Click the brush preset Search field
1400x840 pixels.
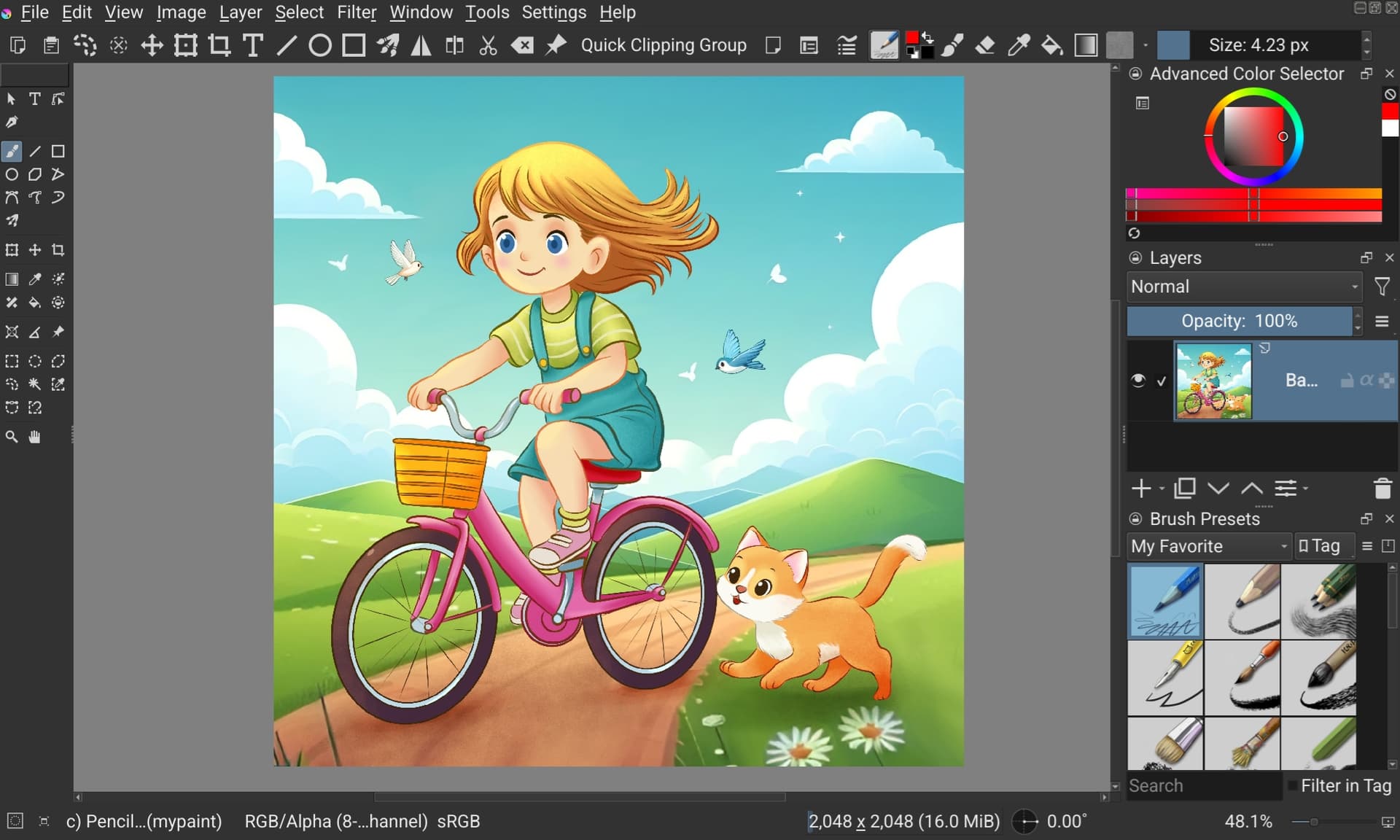pyautogui.click(x=1203, y=785)
